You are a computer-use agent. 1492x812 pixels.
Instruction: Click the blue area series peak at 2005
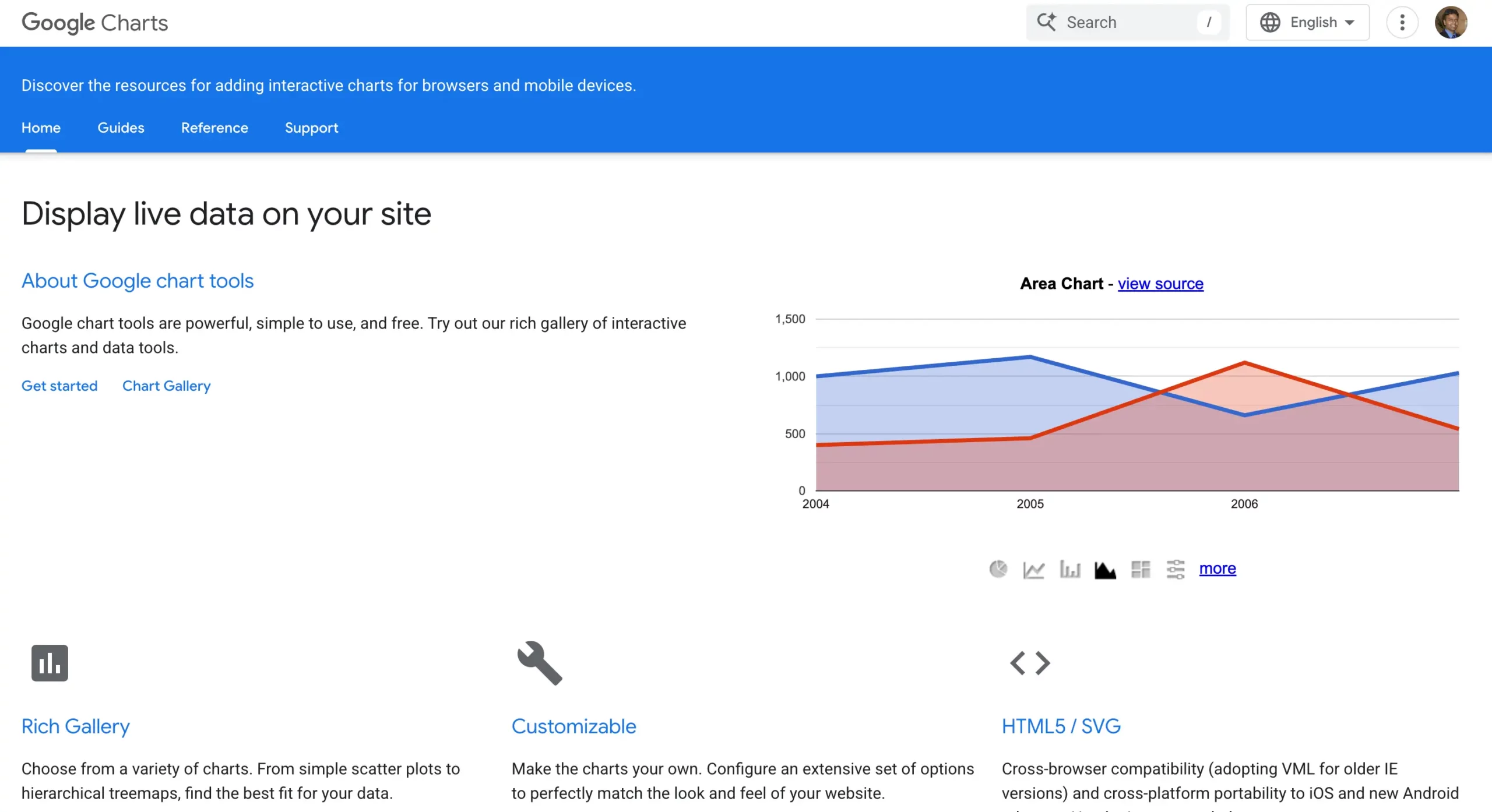click(1030, 356)
